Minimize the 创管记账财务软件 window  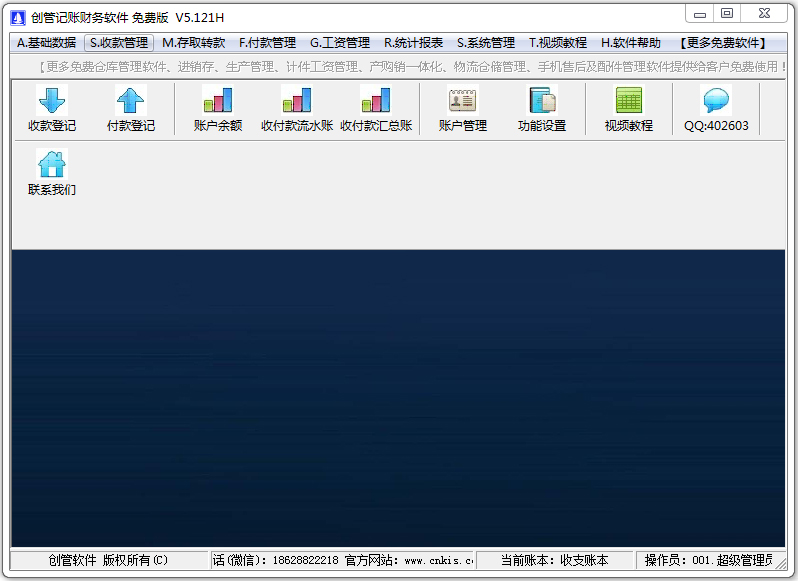click(x=700, y=14)
